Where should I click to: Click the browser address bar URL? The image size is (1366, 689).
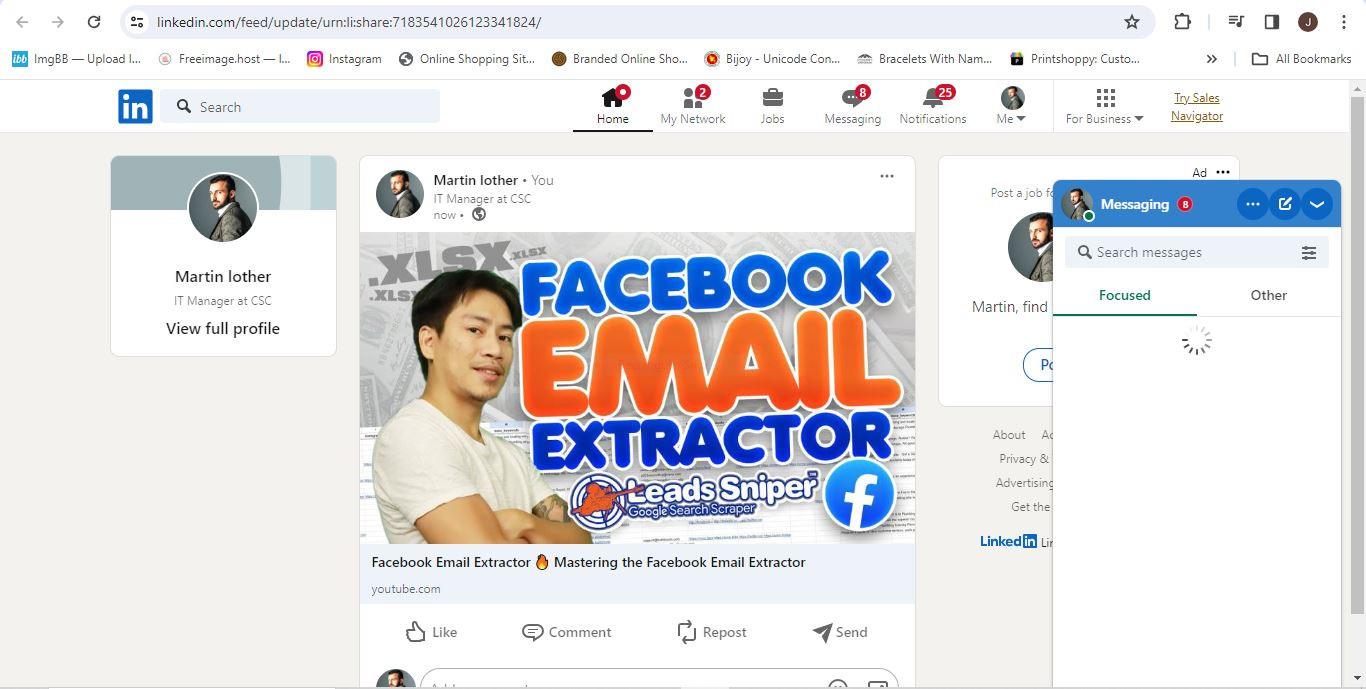click(x=349, y=22)
